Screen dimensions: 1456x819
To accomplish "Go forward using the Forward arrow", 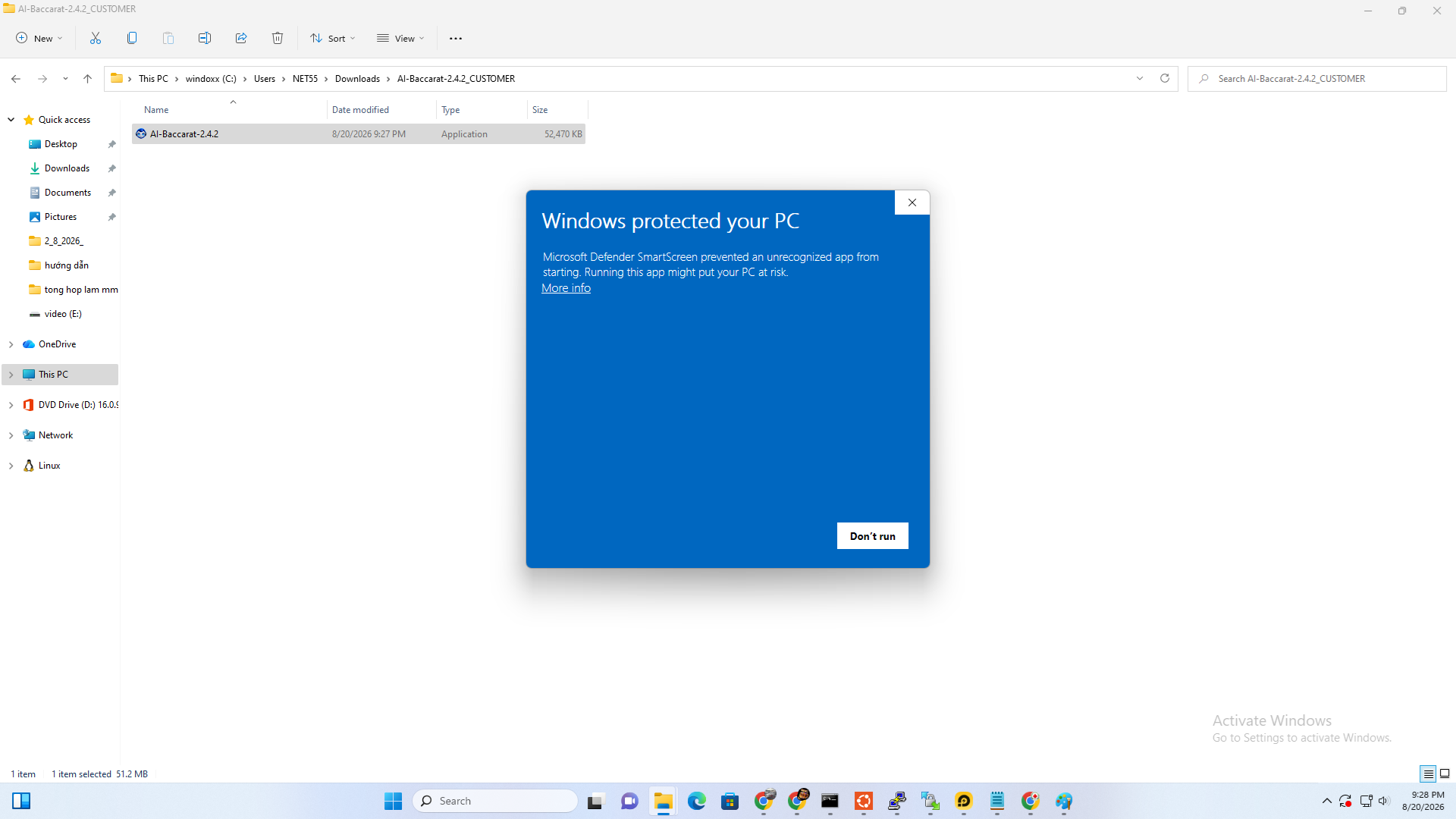I will [42, 79].
